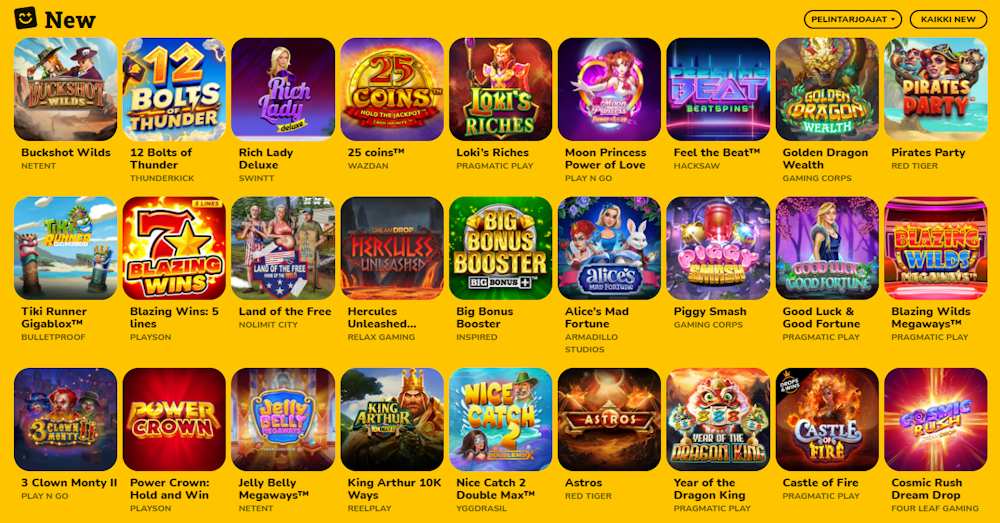
Task: Open the Pirates Party game tile
Action: coord(936,89)
